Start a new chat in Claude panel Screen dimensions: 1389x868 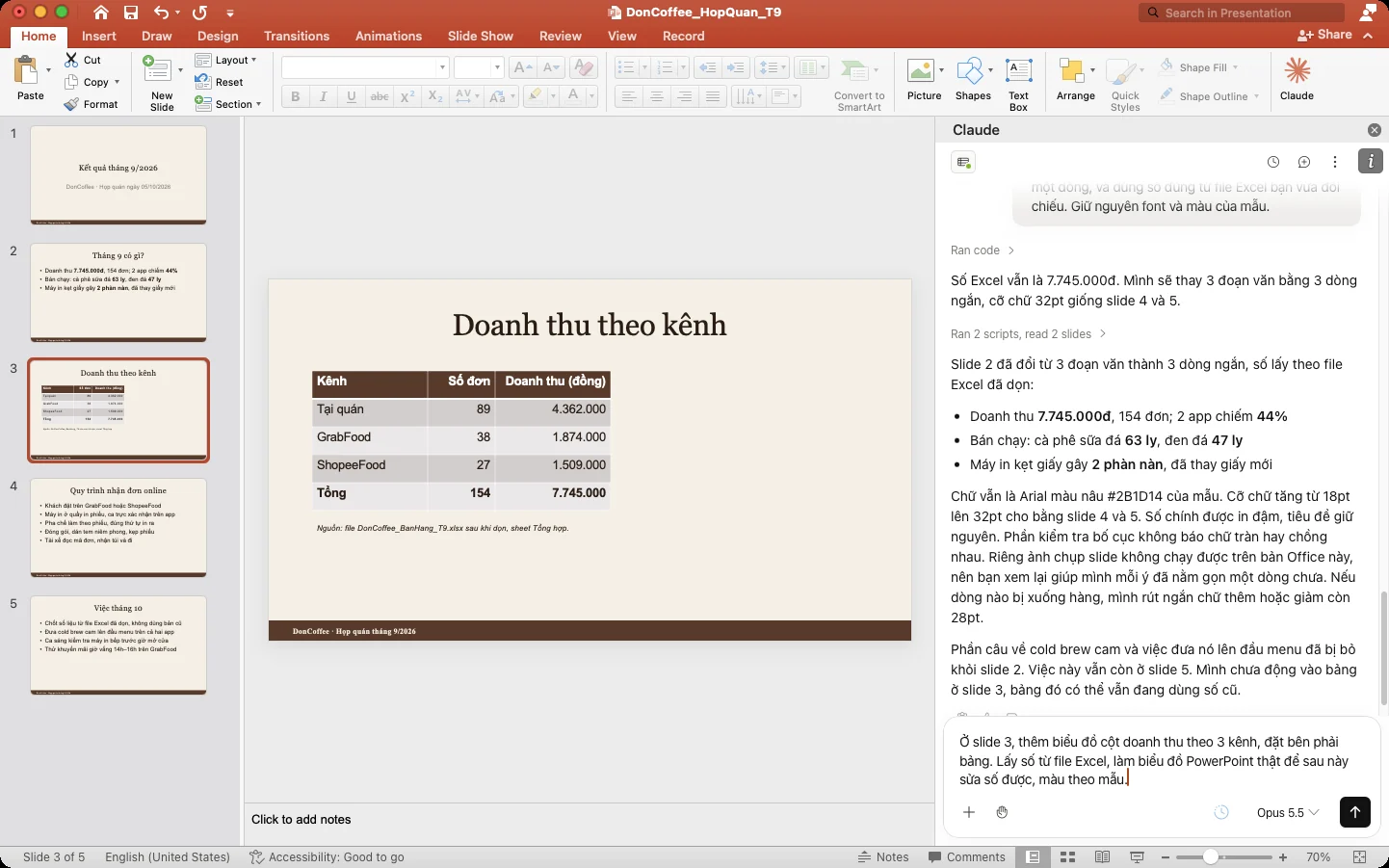pos(1304,162)
